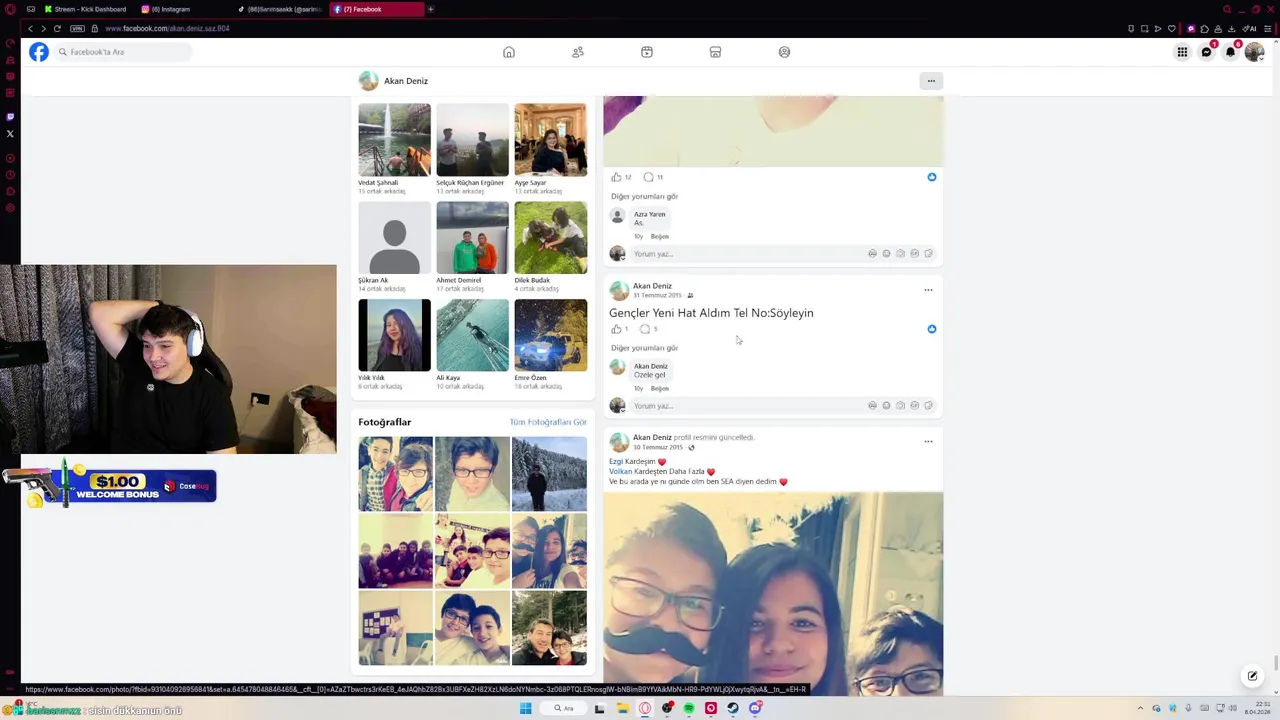Toggle the browser VPN badge
The image size is (1280, 720).
pyautogui.click(x=77, y=28)
